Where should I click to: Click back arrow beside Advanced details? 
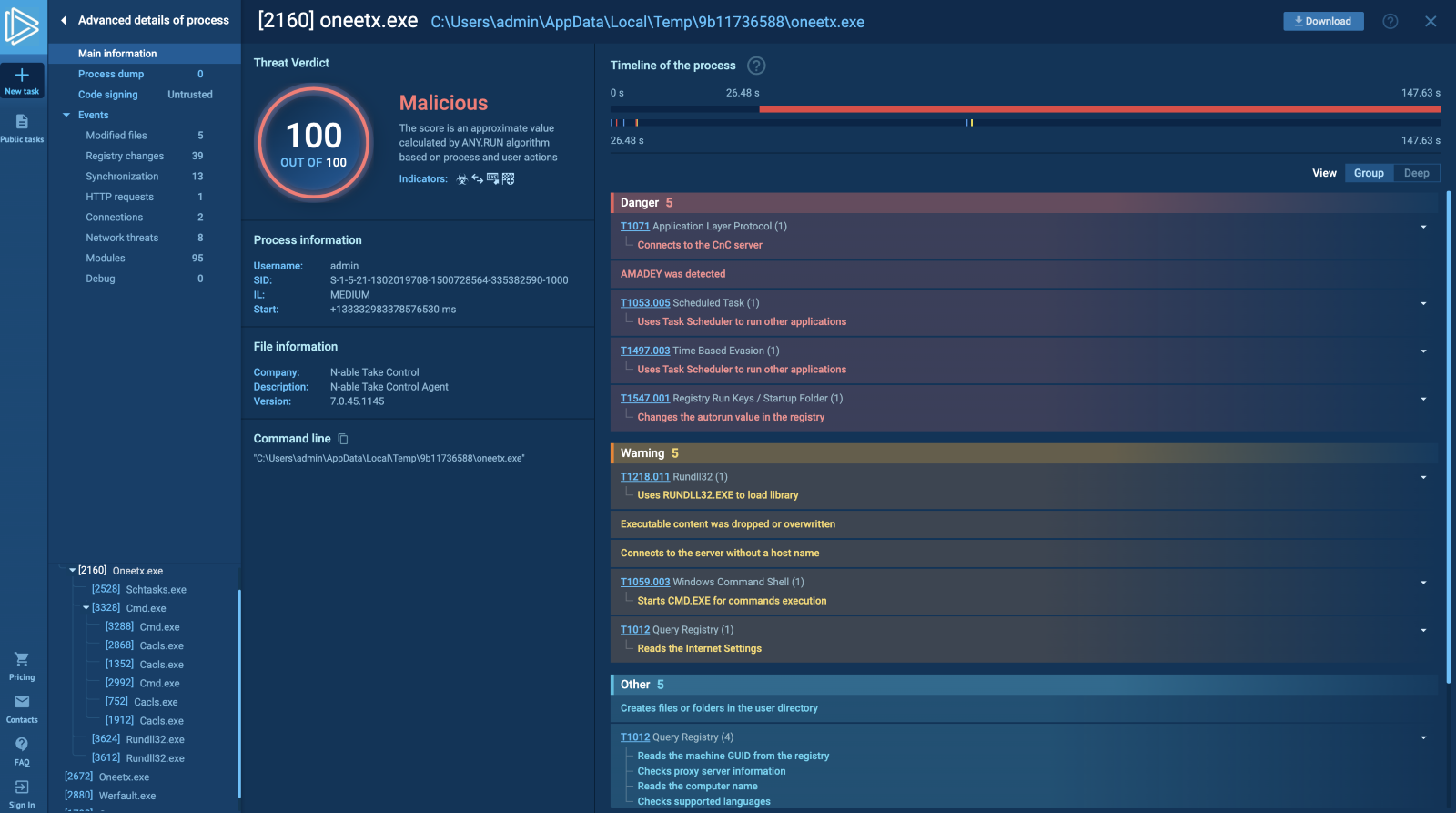coord(64,20)
